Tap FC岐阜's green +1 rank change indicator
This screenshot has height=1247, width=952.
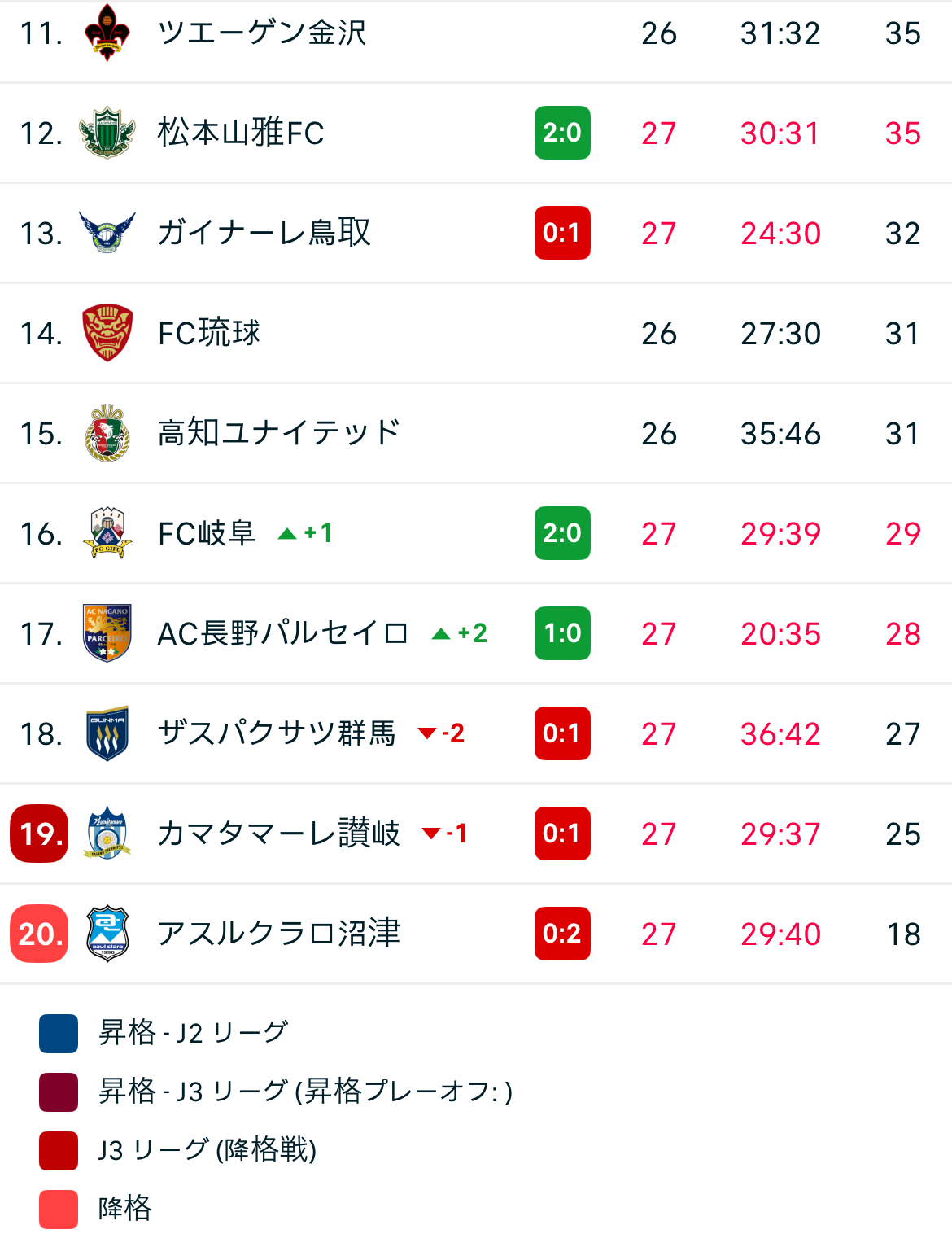(x=306, y=533)
